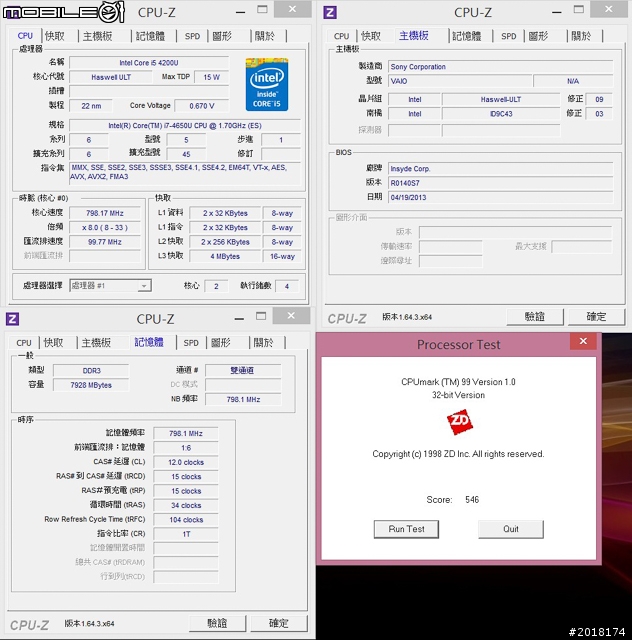Screen dimensions: 632x640
Task: Select CPU tab in the memory window
Action: 24,342
